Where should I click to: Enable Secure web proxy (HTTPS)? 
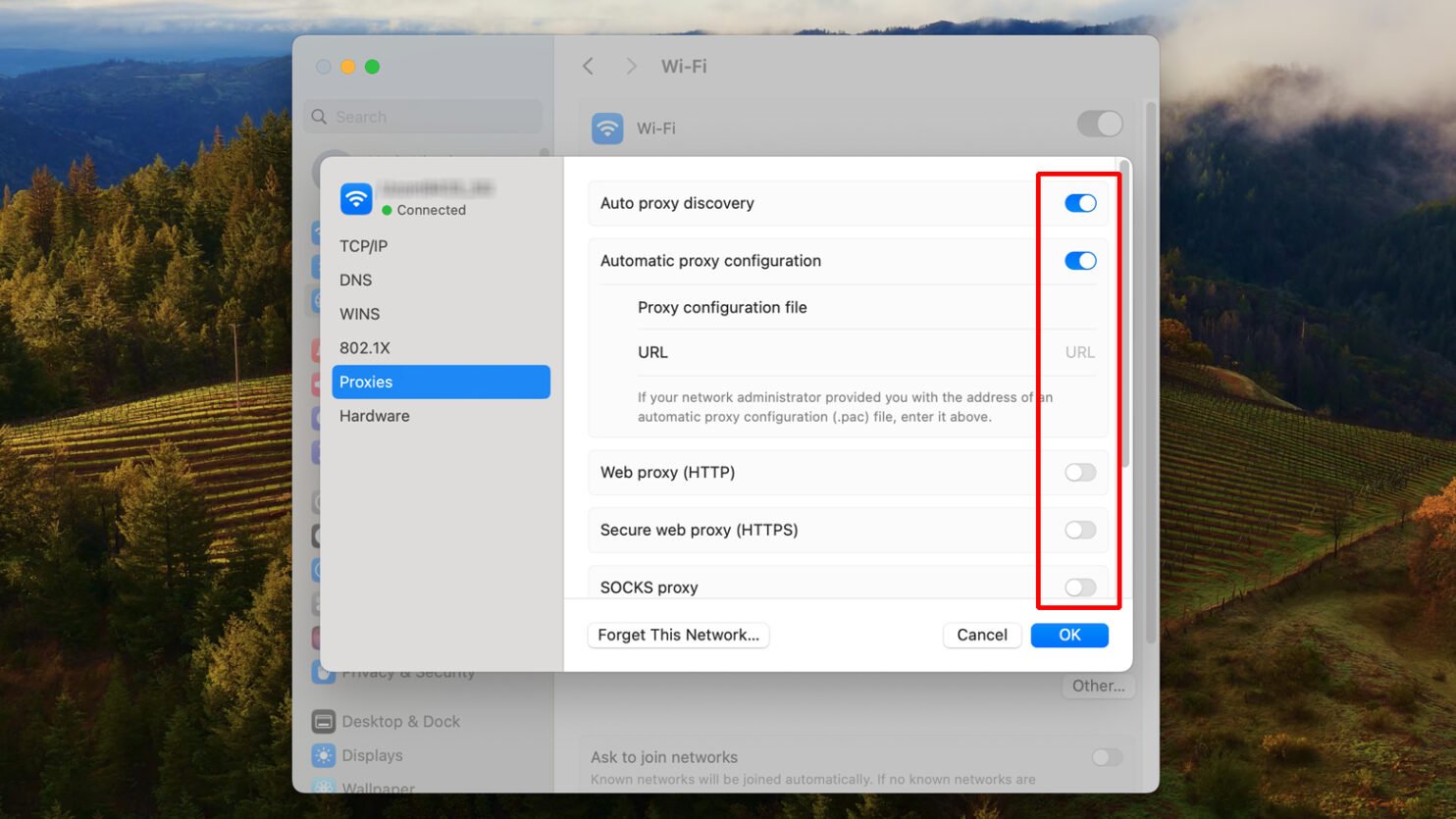1079,530
